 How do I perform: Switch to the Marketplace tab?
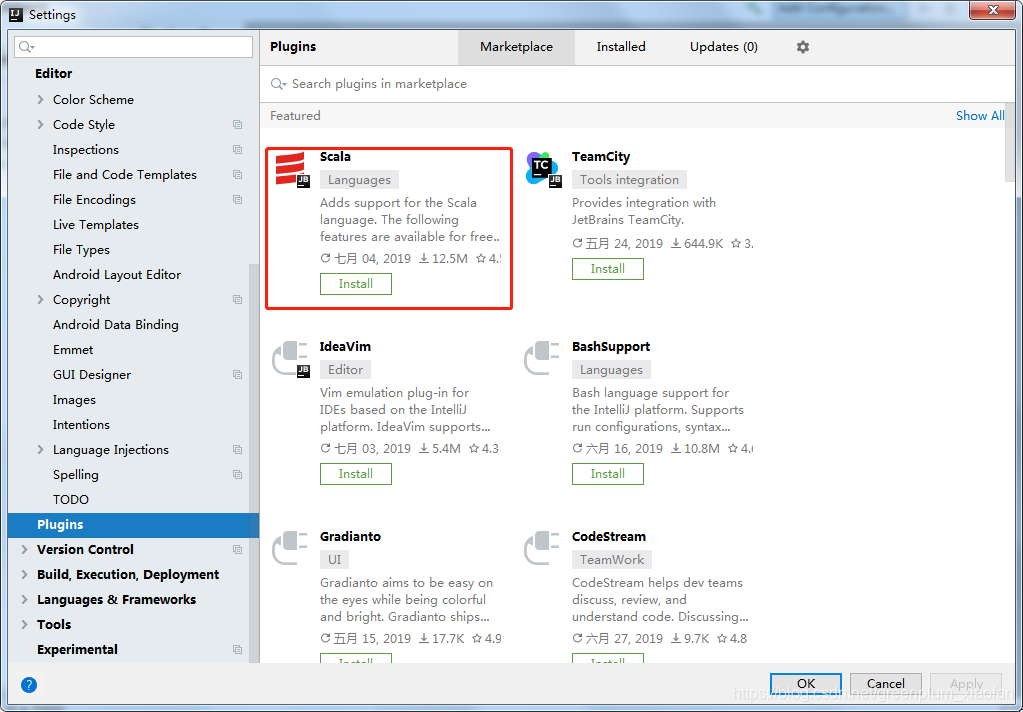516,47
